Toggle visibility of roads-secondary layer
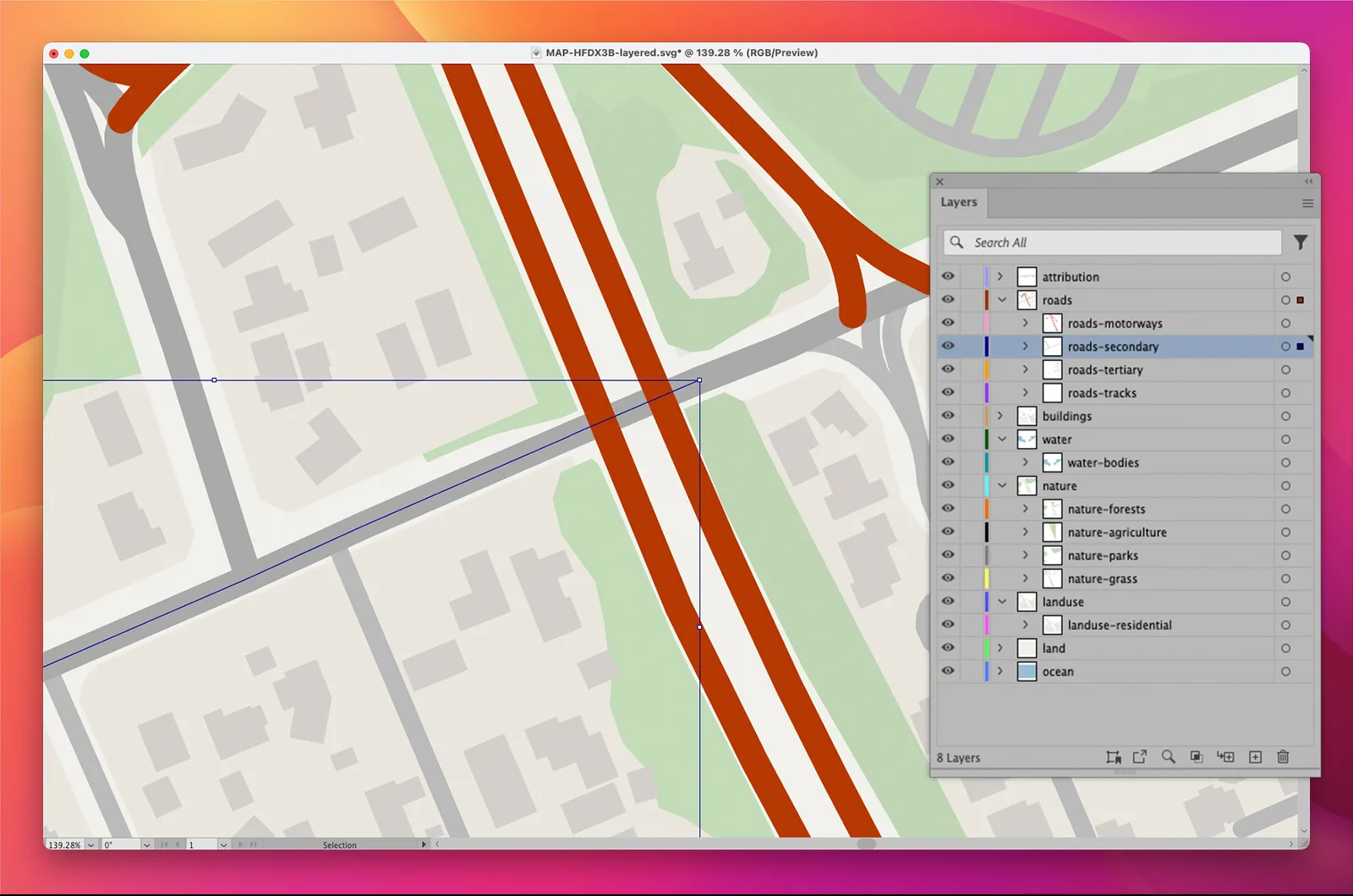This screenshot has height=896, width=1353. pyautogui.click(x=948, y=346)
